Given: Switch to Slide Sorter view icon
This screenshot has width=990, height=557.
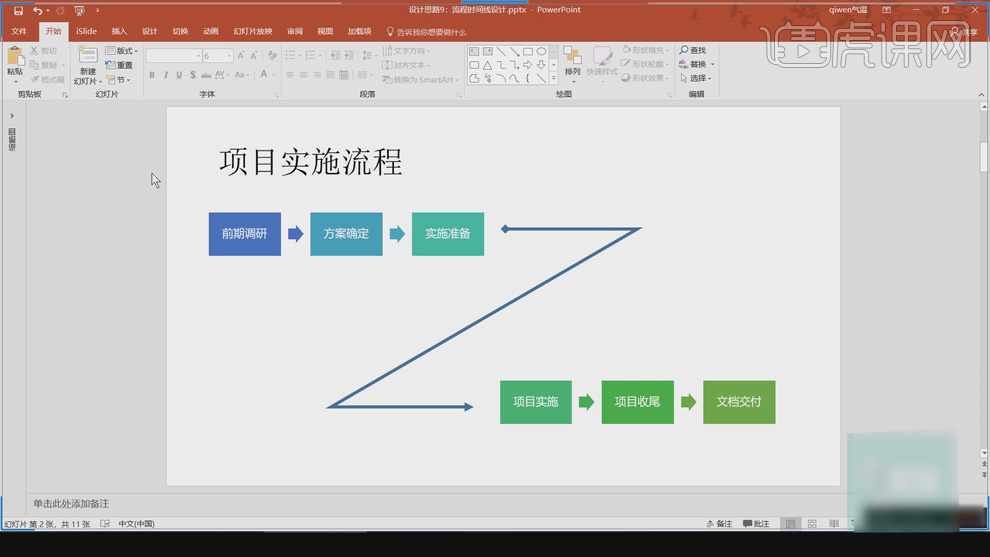Looking at the screenshot, I should (x=812, y=524).
